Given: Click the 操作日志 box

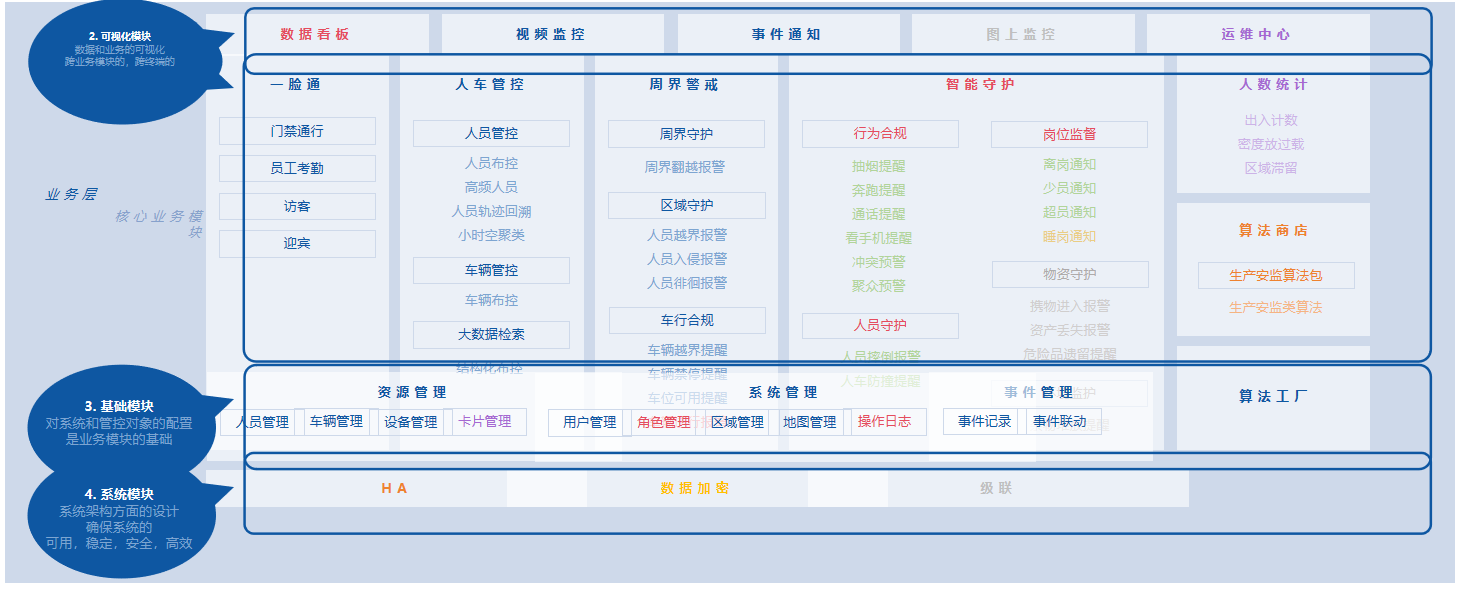Looking at the screenshot, I should click(885, 422).
